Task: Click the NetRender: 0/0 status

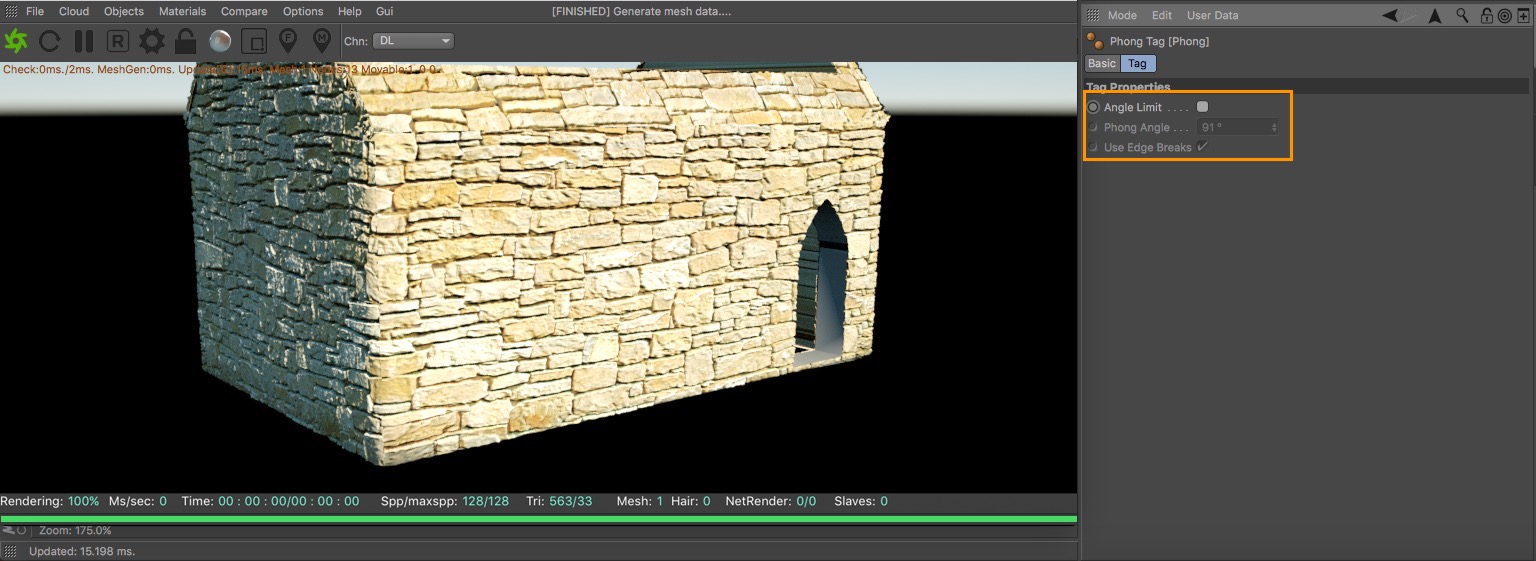Action: [771, 501]
